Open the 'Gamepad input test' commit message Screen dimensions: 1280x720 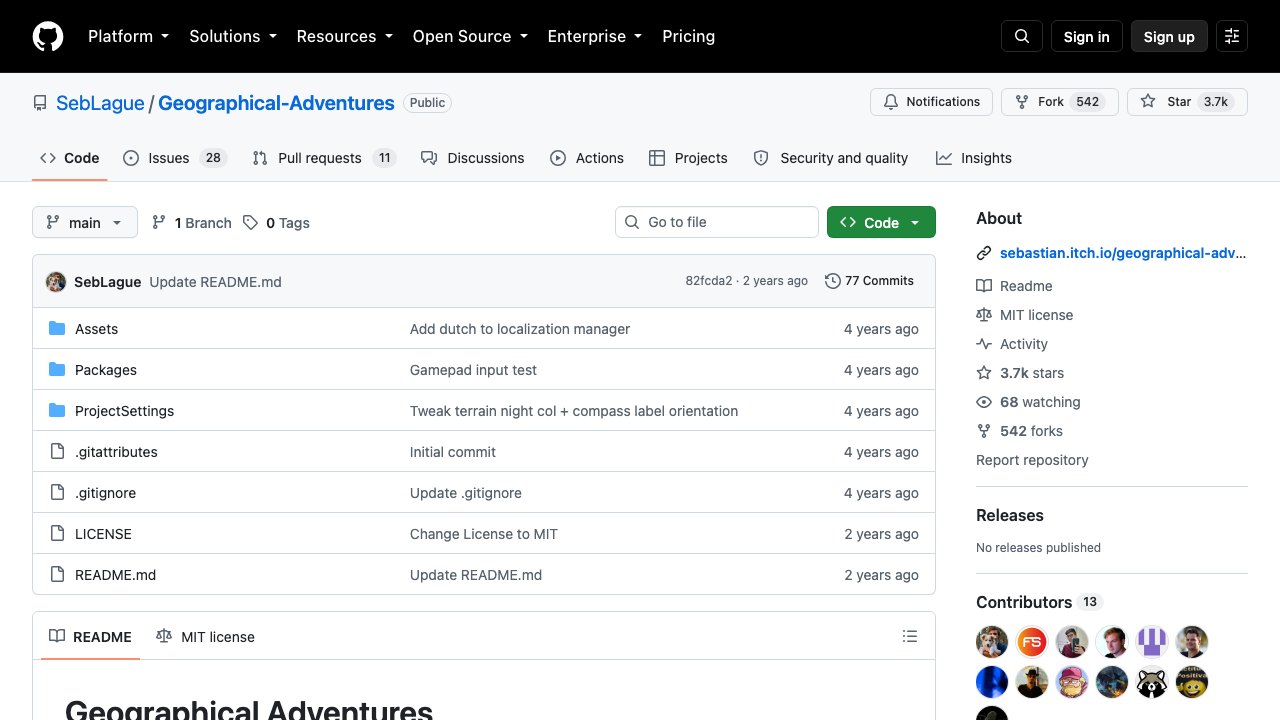tap(473, 370)
